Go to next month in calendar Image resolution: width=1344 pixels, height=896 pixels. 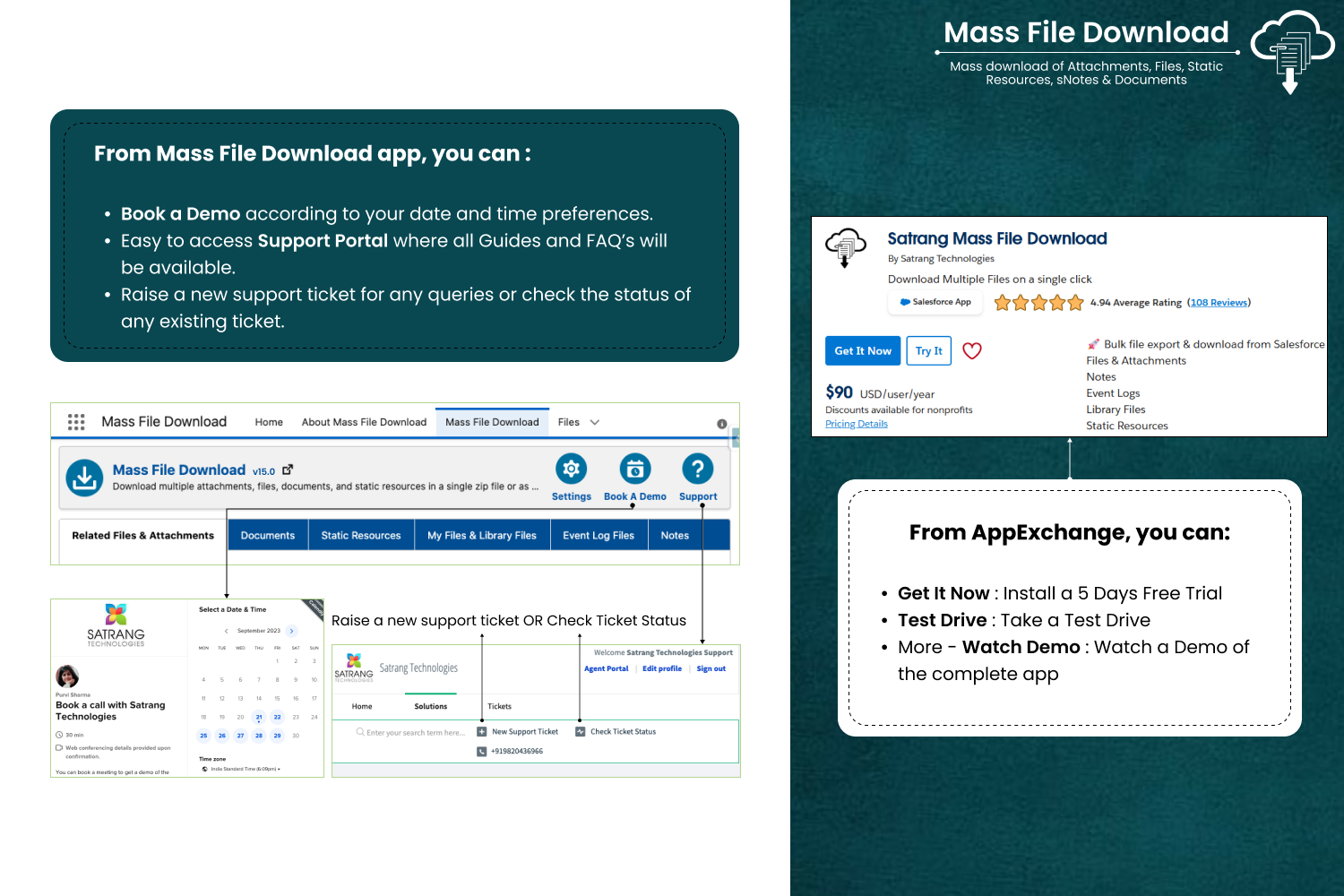tap(292, 631)
